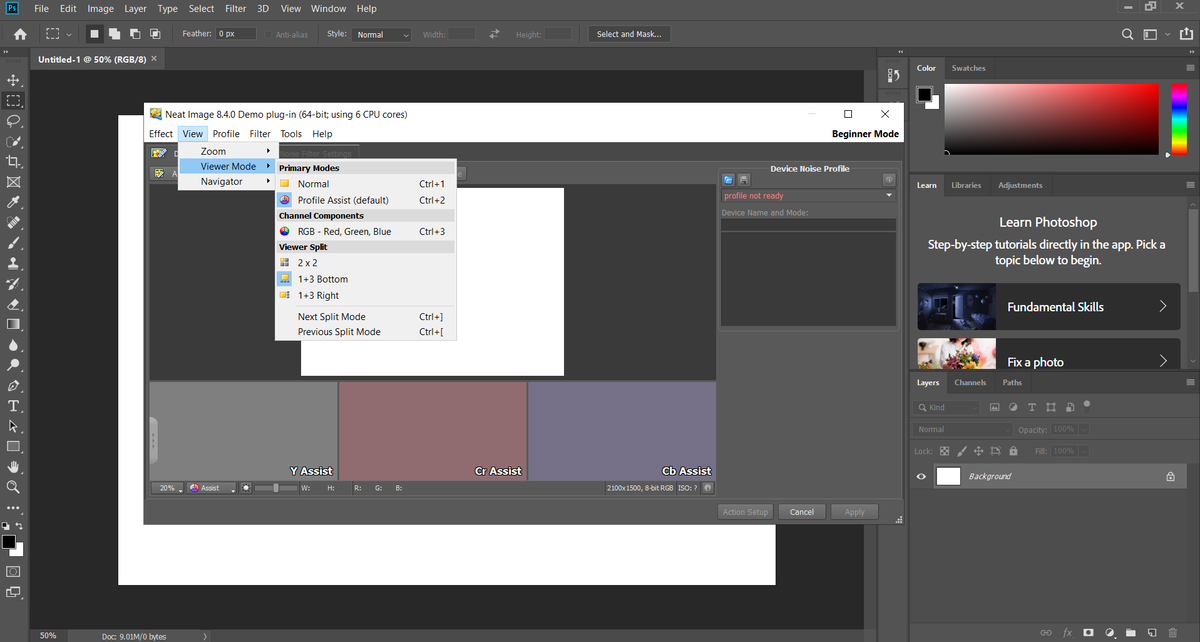Click the adjustment layer icon in Layers panel
This screenshot has height=642, width=1200.
coord(1110,632)
